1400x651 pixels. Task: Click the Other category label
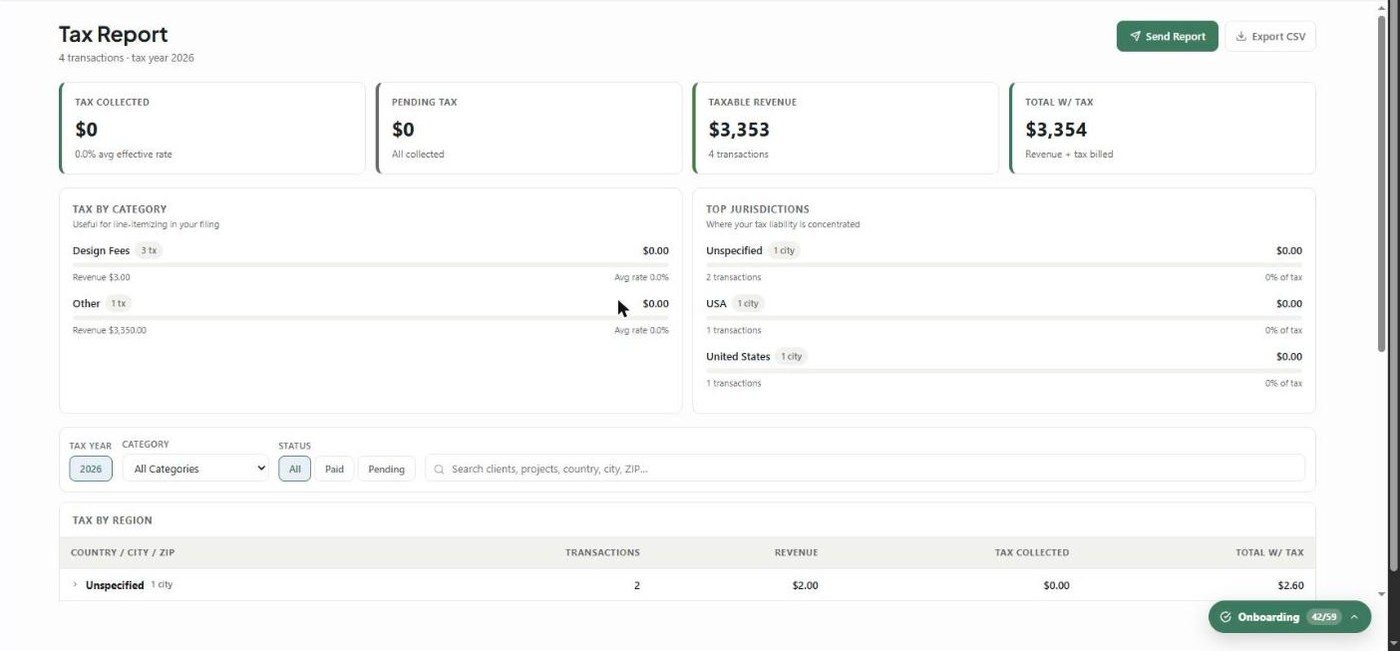pyautogui.click(x=86, y=304)
